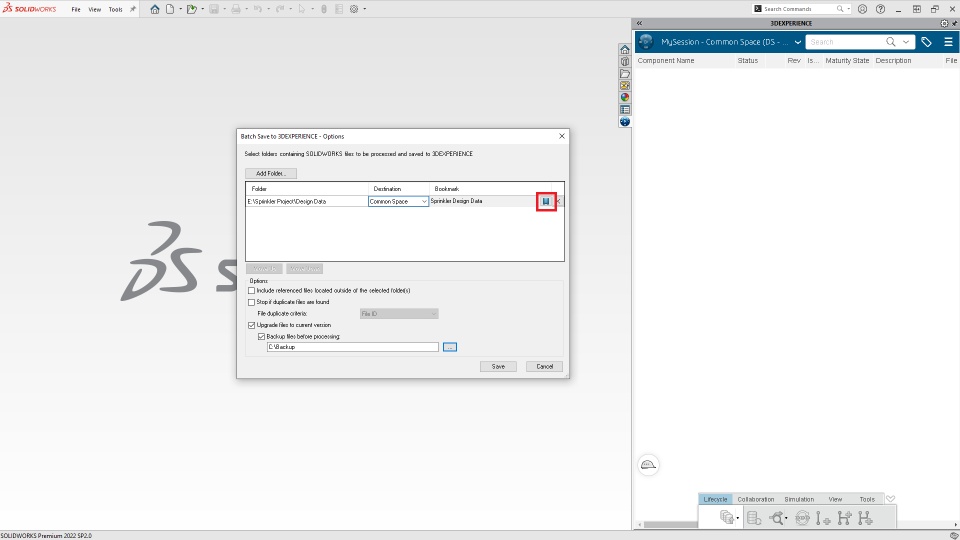Click the Add Folder button
960x540 pixels.
(x=271, y=174)
